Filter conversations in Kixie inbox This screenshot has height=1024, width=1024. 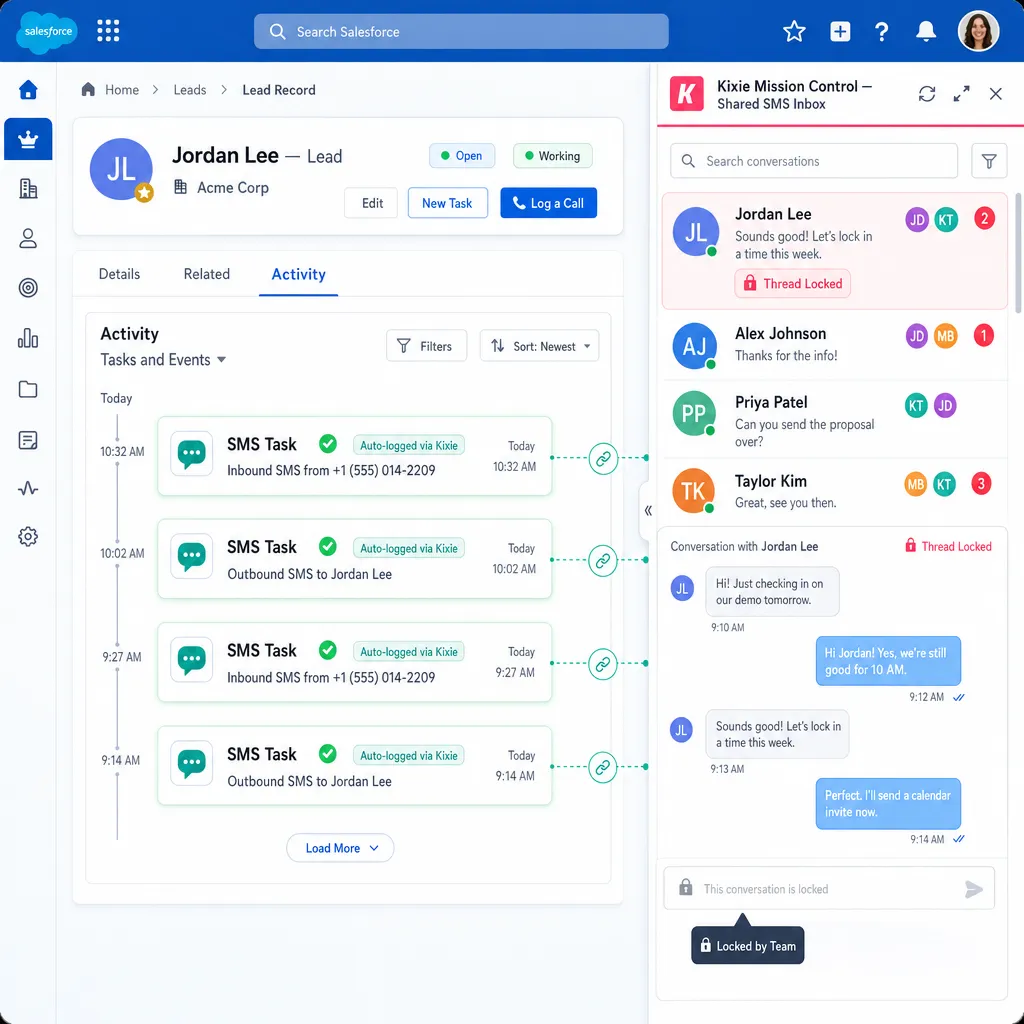click(x=989, y=161)
